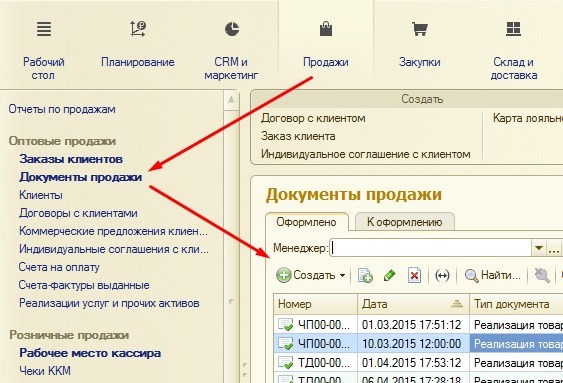The width and height of the screenshot is (563, 383).
Task: Create Карта лояльности from Создать panel
Action: pyautogui.click(x=528, y=118)
